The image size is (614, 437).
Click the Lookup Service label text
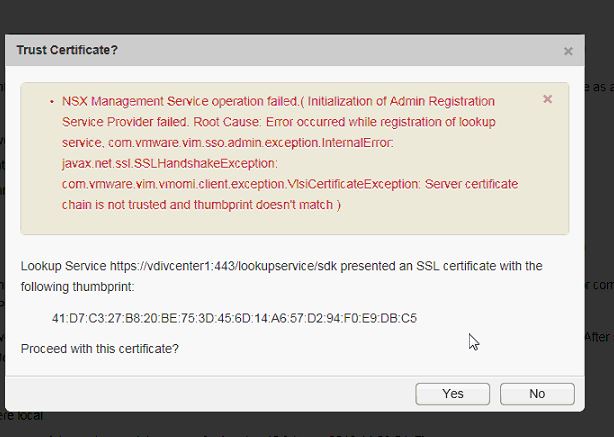point(63,266)
